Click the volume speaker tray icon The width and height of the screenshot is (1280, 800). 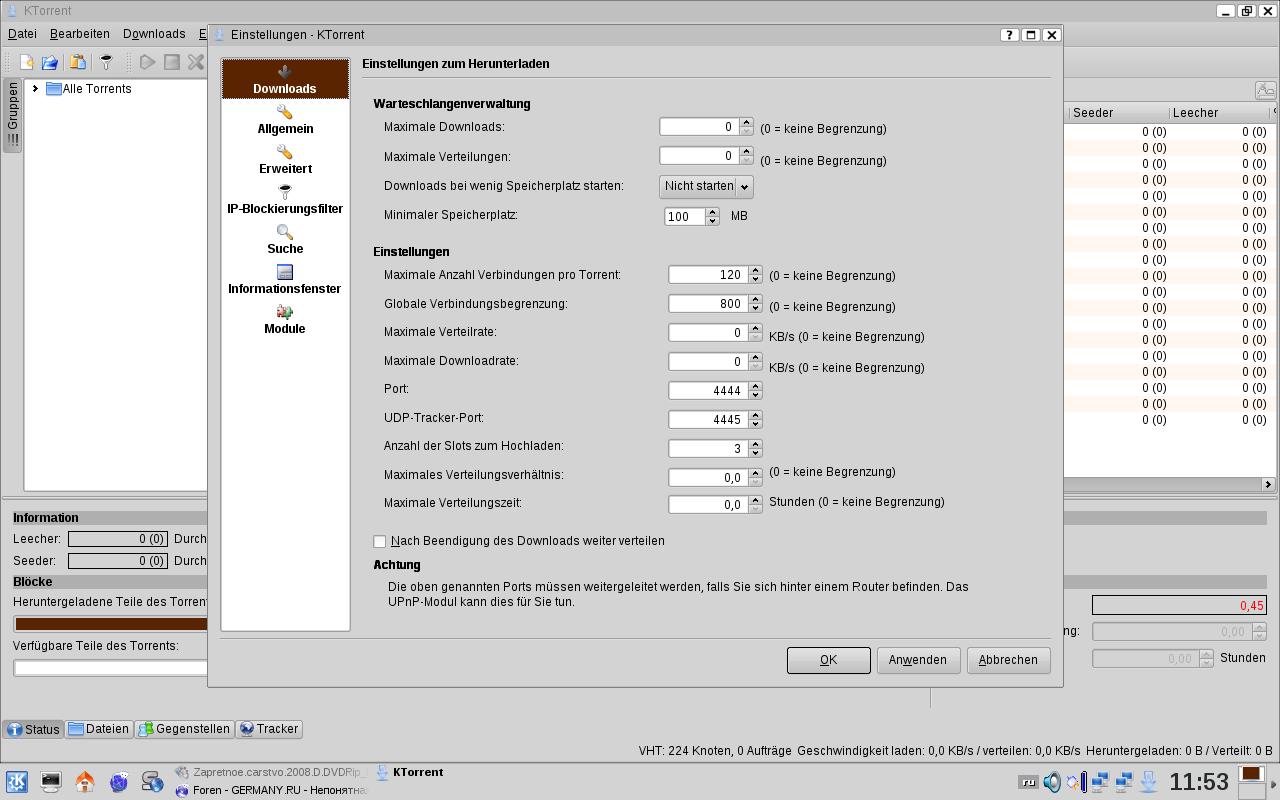tap(1052, 782)
